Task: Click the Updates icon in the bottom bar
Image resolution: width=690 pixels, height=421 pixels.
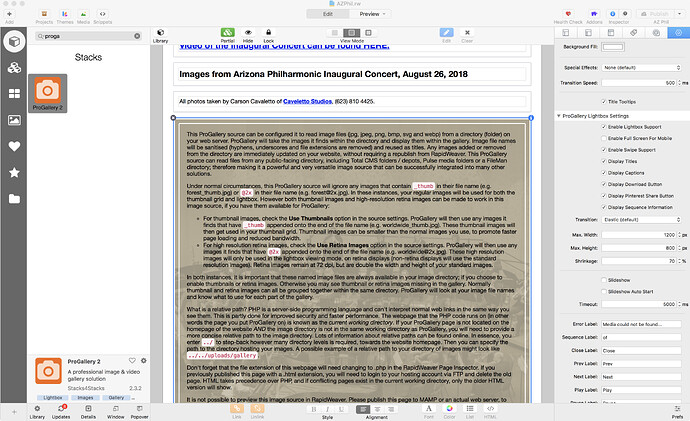Action: tap(62, 409)
